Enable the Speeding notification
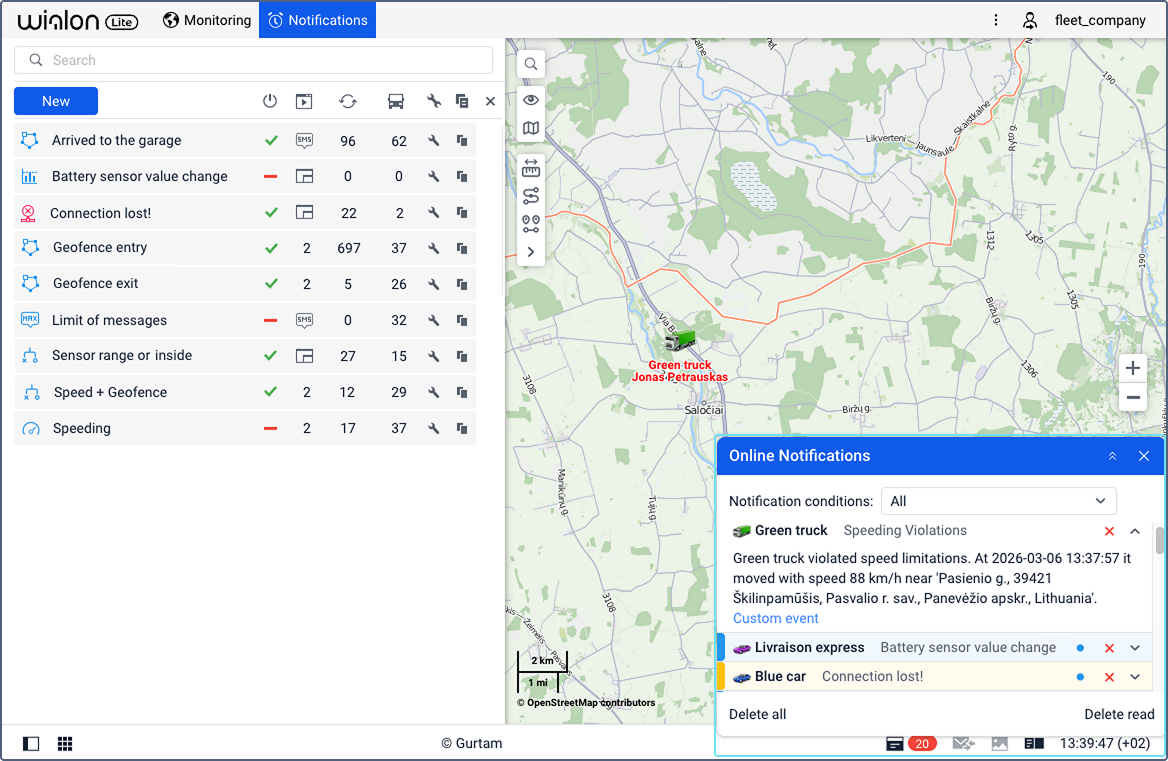1168x761 pixels. pyautogui.click(x=270, y=429)
